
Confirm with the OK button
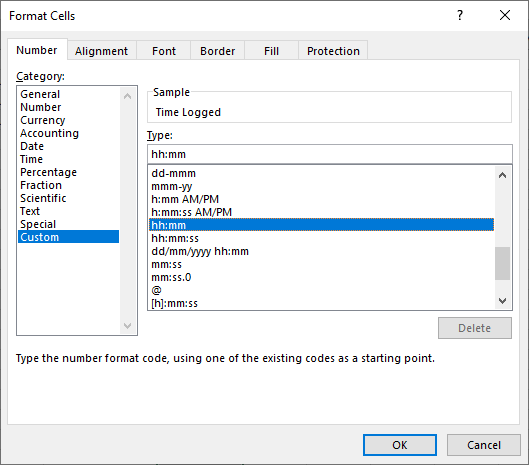pyautogui.click(x=400, y=445)
